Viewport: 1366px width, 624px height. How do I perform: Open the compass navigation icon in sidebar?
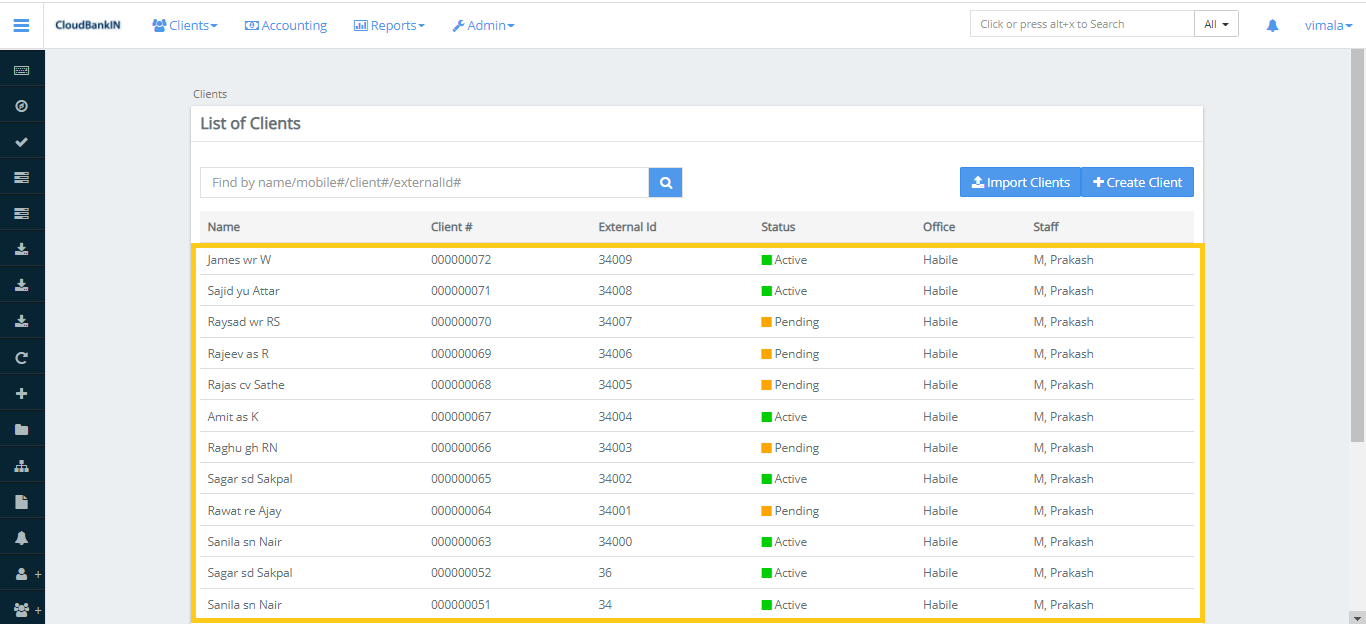[21, 106]
